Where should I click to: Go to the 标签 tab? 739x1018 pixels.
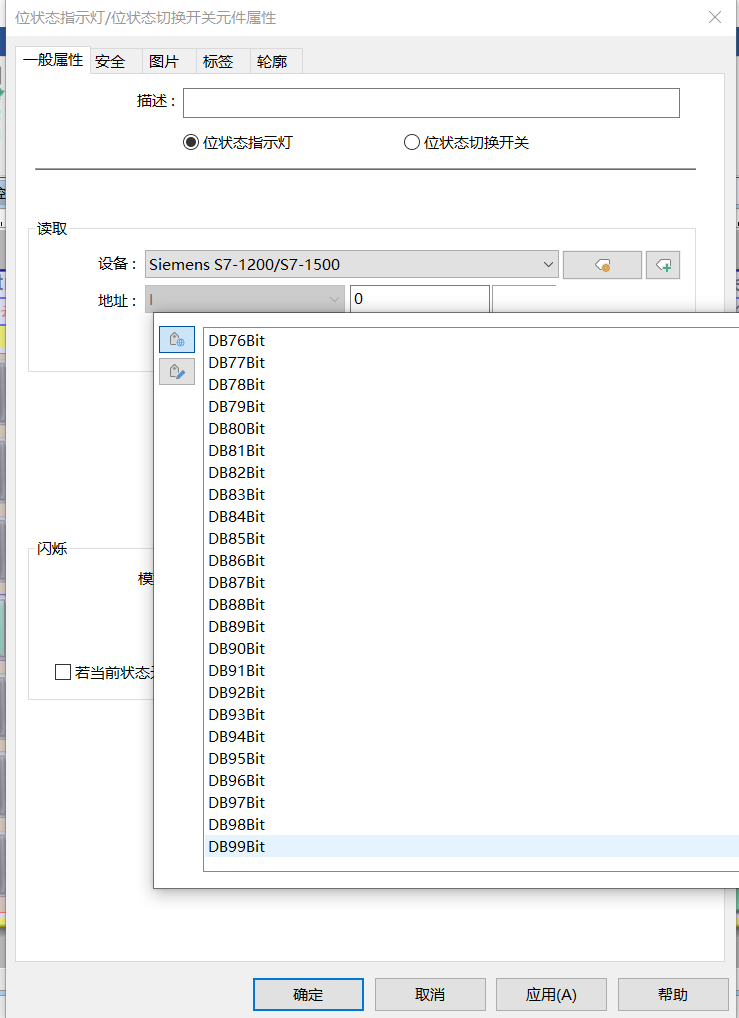pyautogui.click(x=218, y=62)
